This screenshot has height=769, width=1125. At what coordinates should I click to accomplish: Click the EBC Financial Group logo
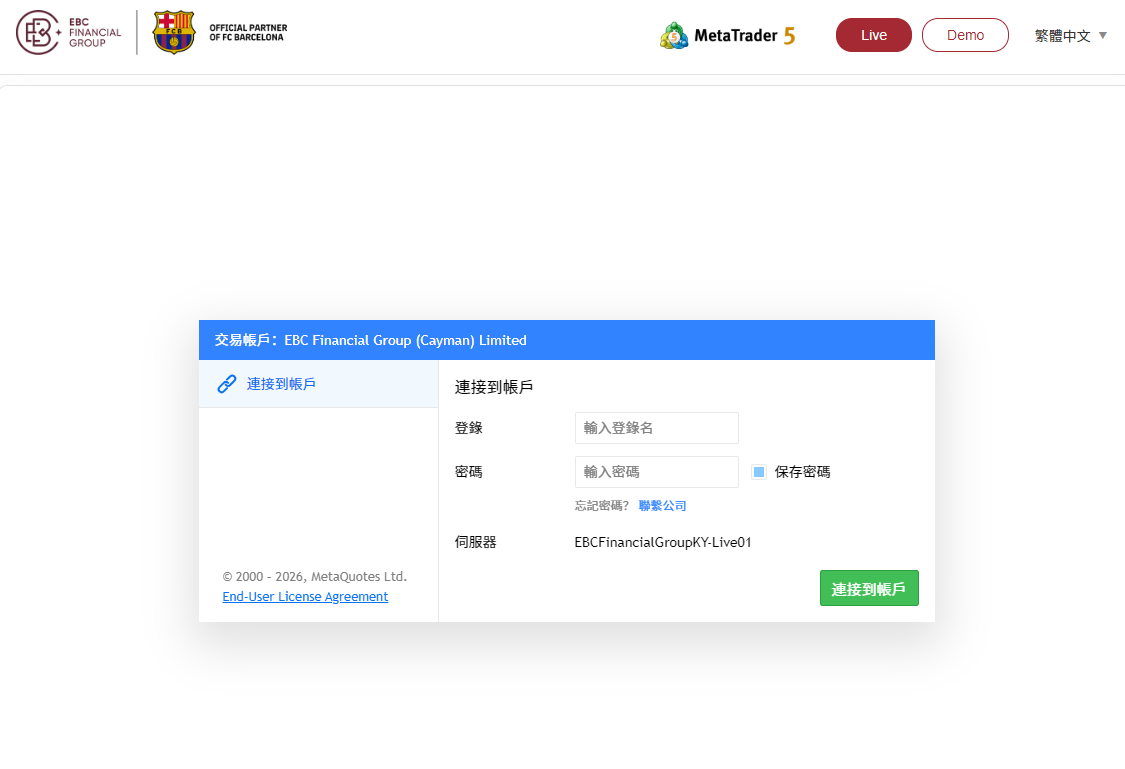point(68,32)
